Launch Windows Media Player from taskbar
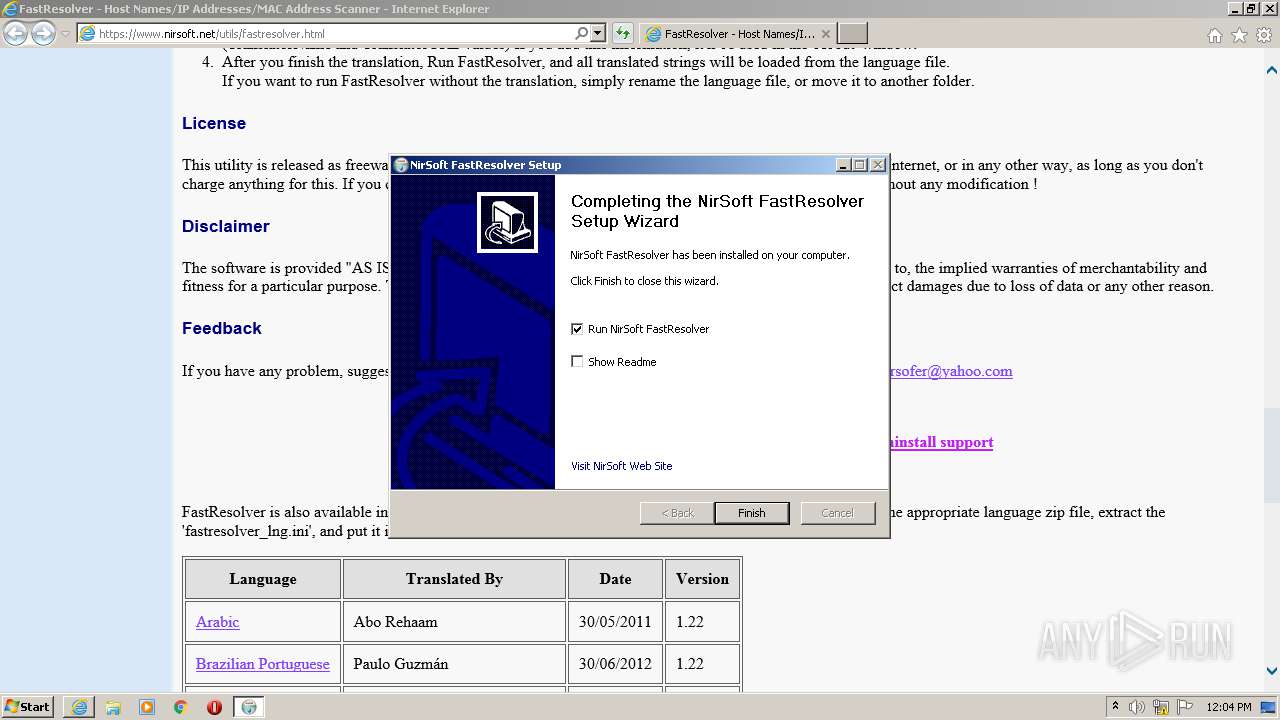 147,707
